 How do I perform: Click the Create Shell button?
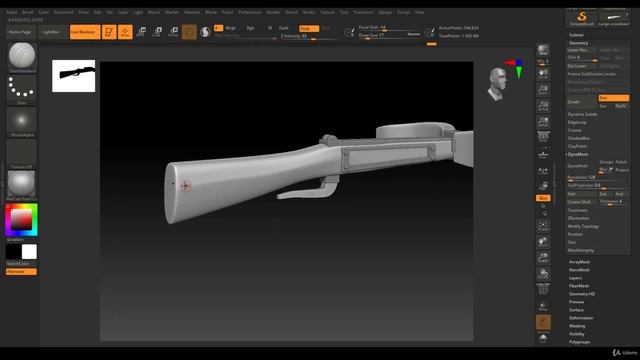[582, 202]
